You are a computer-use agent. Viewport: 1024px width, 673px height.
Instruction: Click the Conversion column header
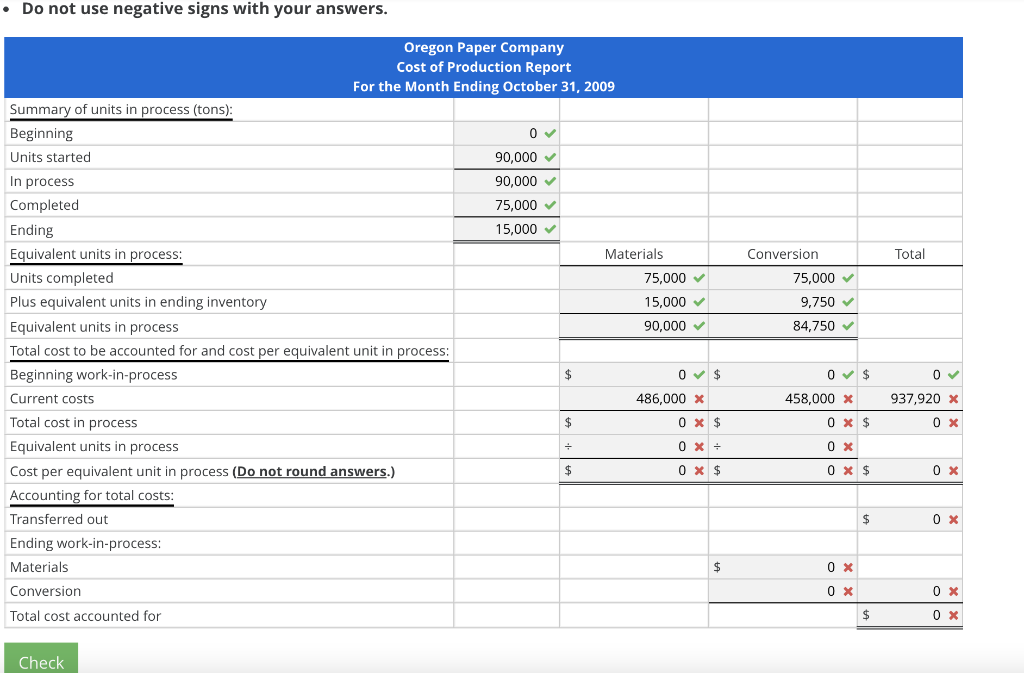tap(782, 254)
